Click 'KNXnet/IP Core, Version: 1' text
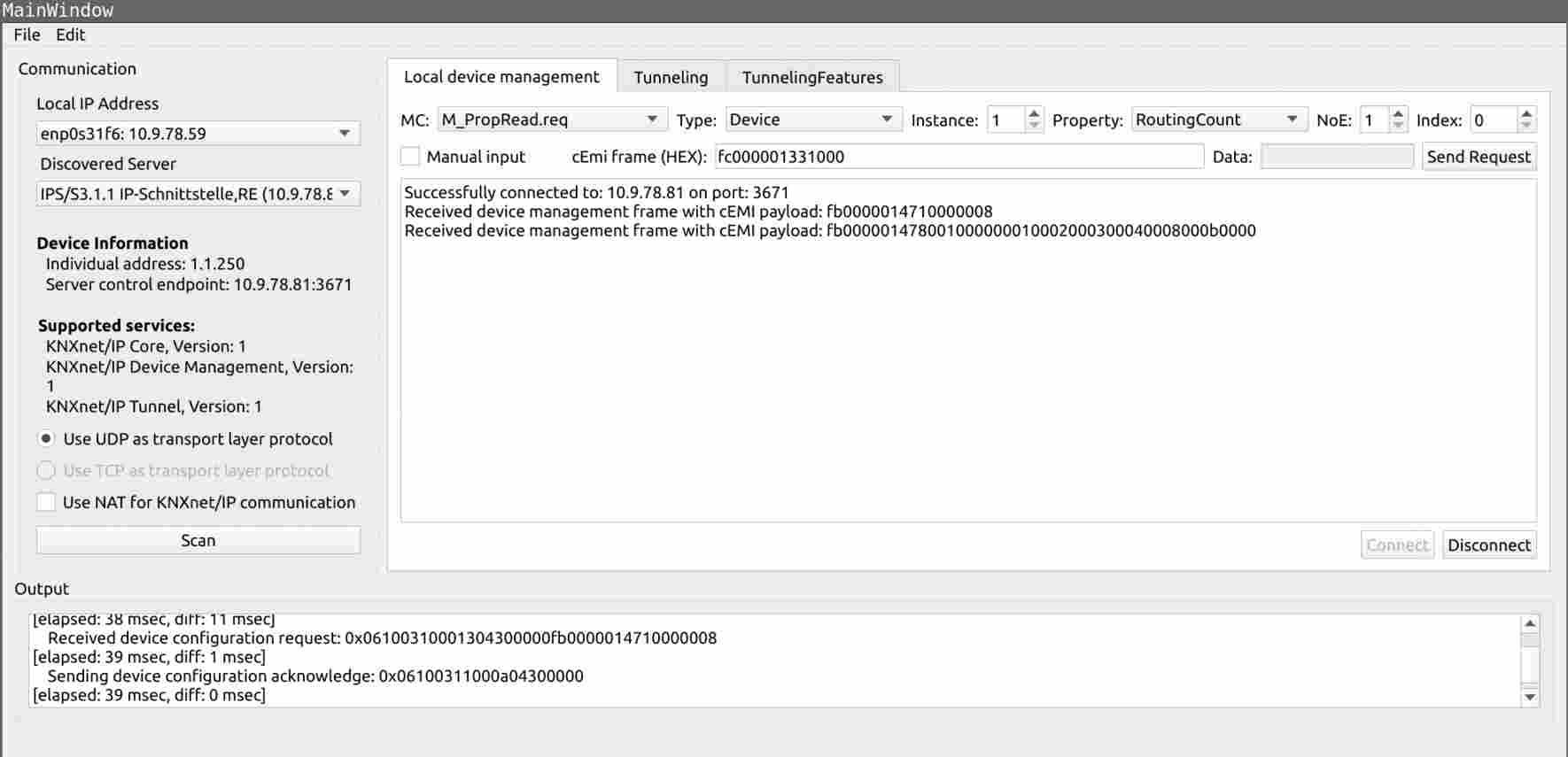 coord(146,346)
